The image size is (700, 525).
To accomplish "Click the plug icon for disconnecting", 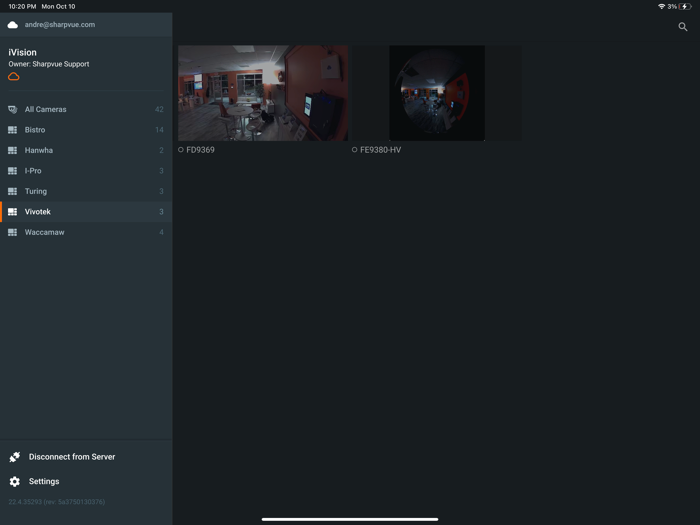I will pos(15,457).
